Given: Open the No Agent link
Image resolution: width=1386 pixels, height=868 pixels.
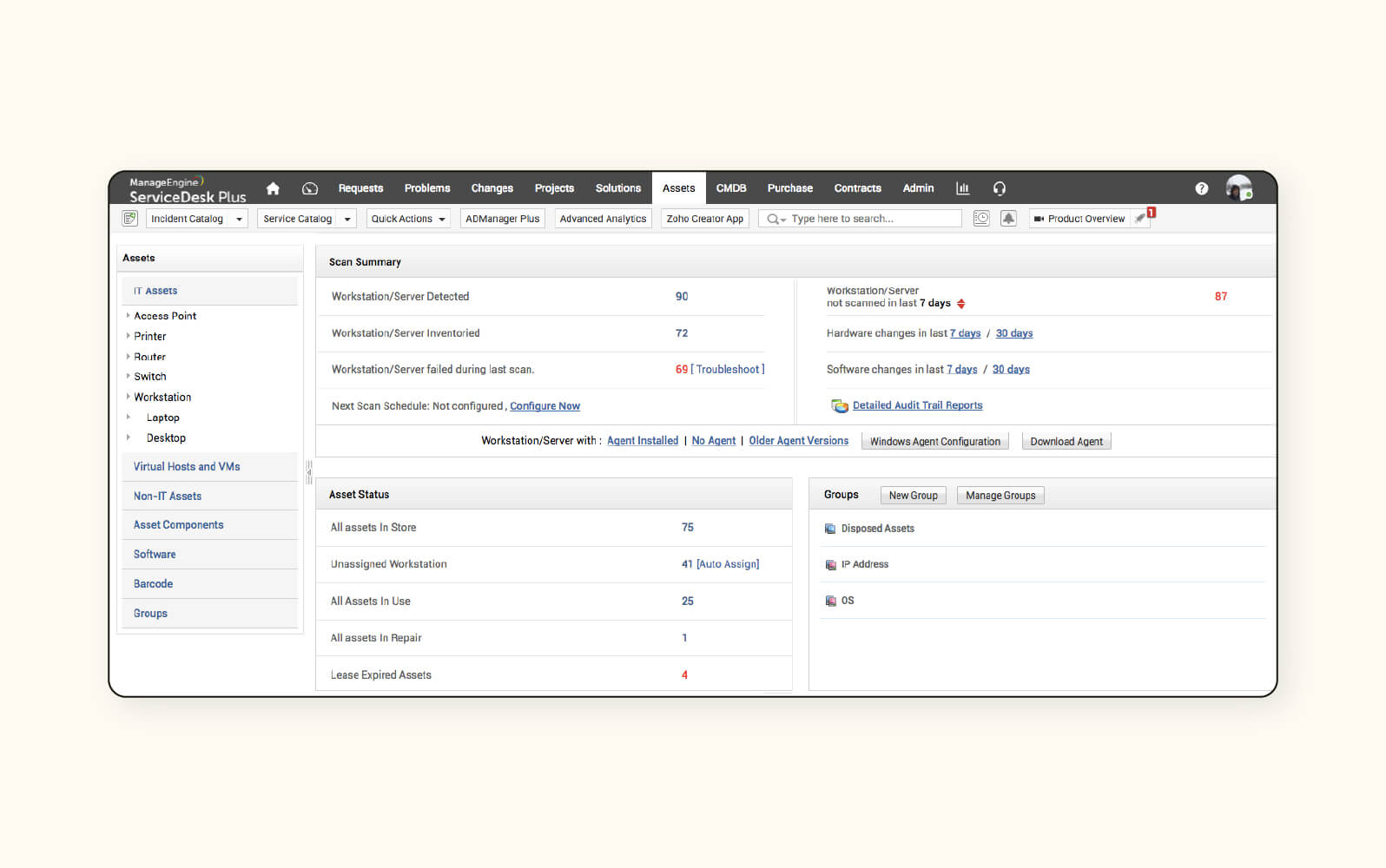Looking at the screenshot, I should coord(714,441).
